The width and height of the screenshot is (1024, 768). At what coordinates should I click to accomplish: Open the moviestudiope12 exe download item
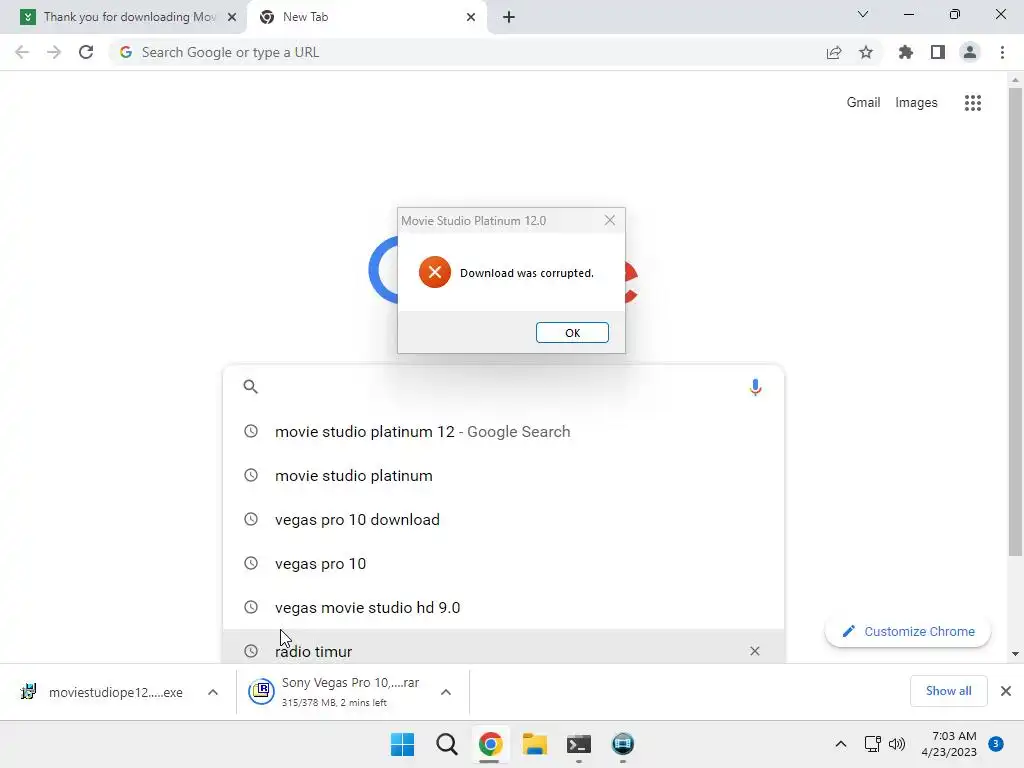103,692
